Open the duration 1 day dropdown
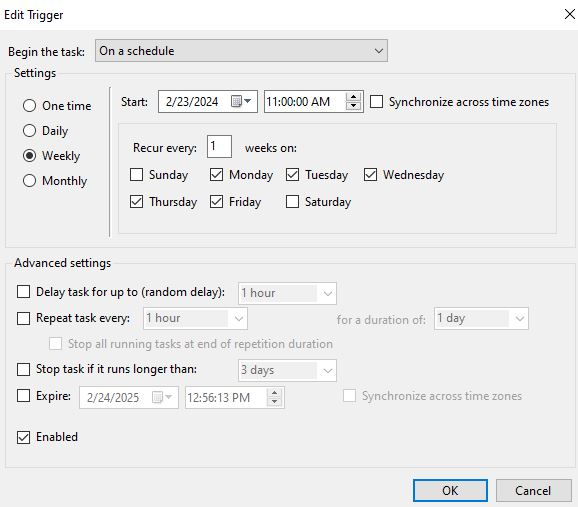578x507 pixels. pyautogui.click(x=481, y=319)
